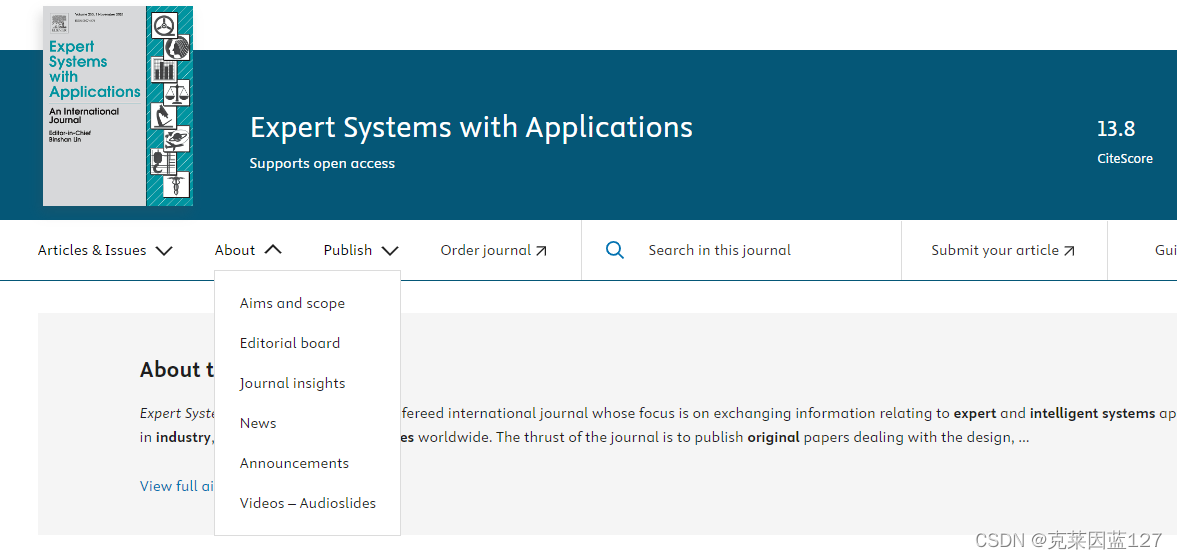The height and width of the screenshot is (559, 1177).
Task: Select Announcements from the About menu
Action: click(x=294, y=463)
